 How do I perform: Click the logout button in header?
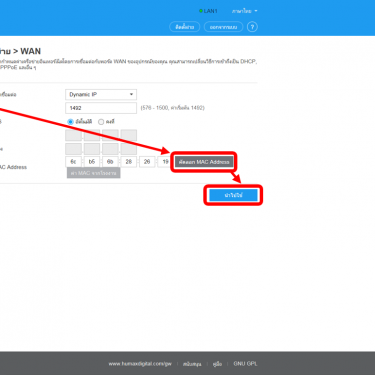pos(223,27)
